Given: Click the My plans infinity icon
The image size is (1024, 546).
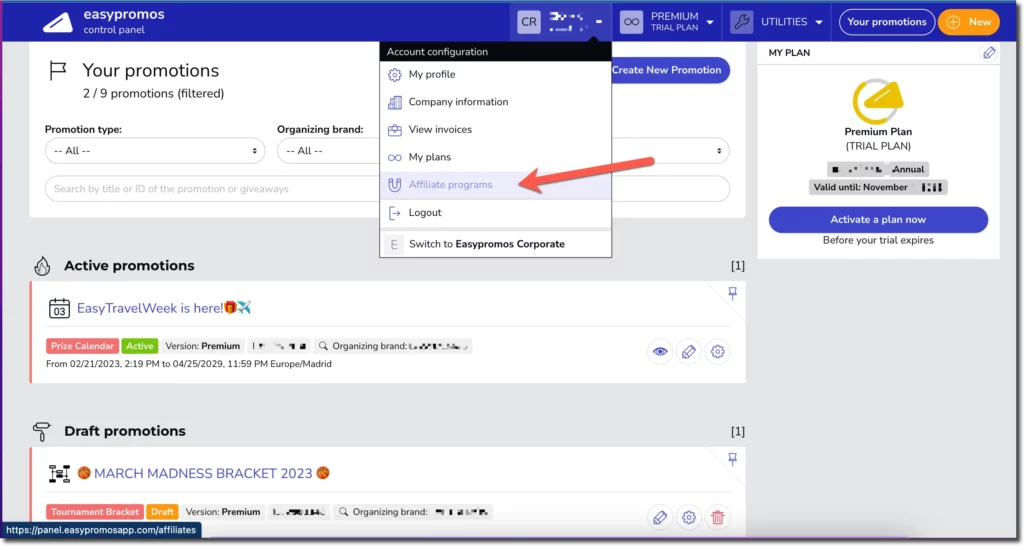Looking at the screenshot, I should [x=394, y=157].
